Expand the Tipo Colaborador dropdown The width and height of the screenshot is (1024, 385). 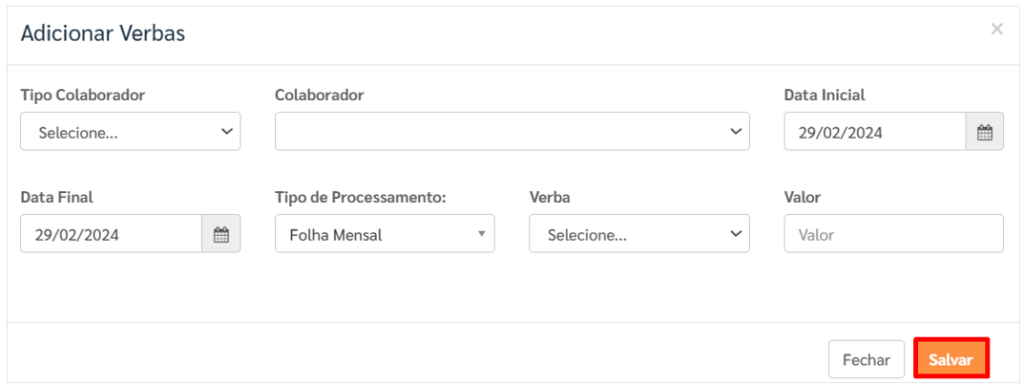click(x=131, y=132)
